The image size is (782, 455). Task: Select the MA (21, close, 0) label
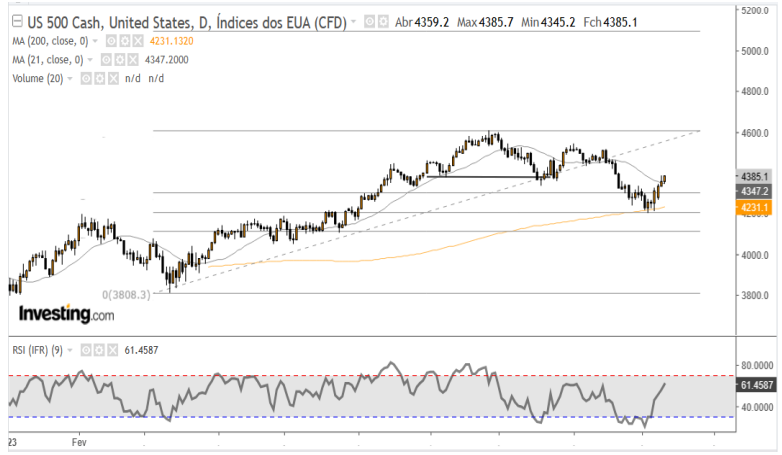pyautogui.click(x=48, y=60)
